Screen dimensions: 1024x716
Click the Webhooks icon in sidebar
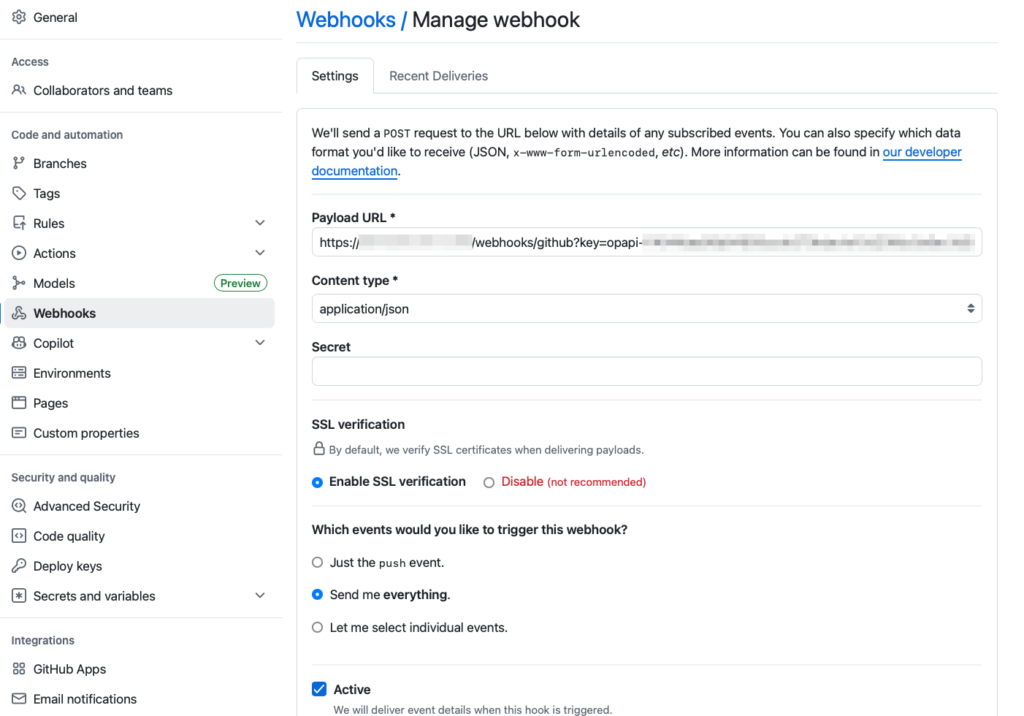click(19, 313)
